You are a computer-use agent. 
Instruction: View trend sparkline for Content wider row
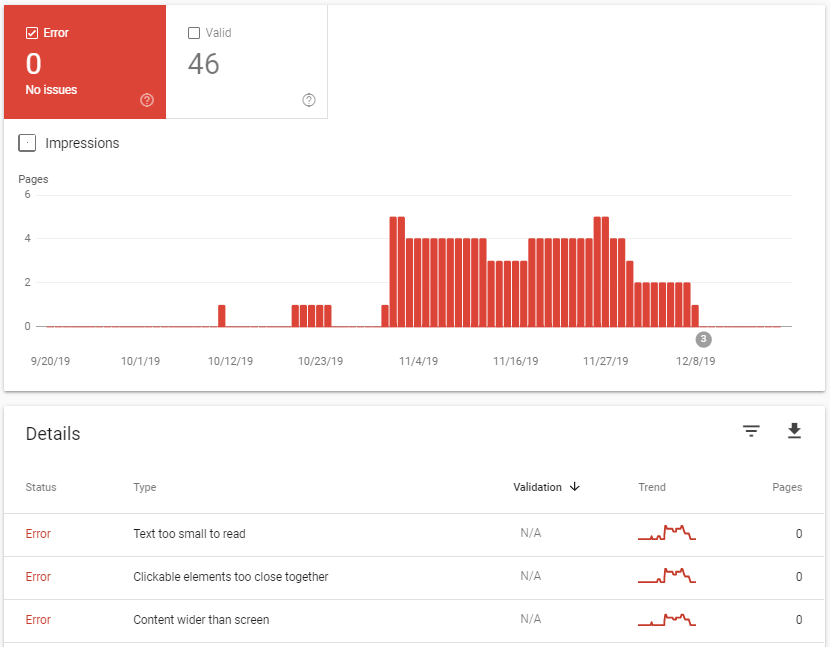point(666,619)
